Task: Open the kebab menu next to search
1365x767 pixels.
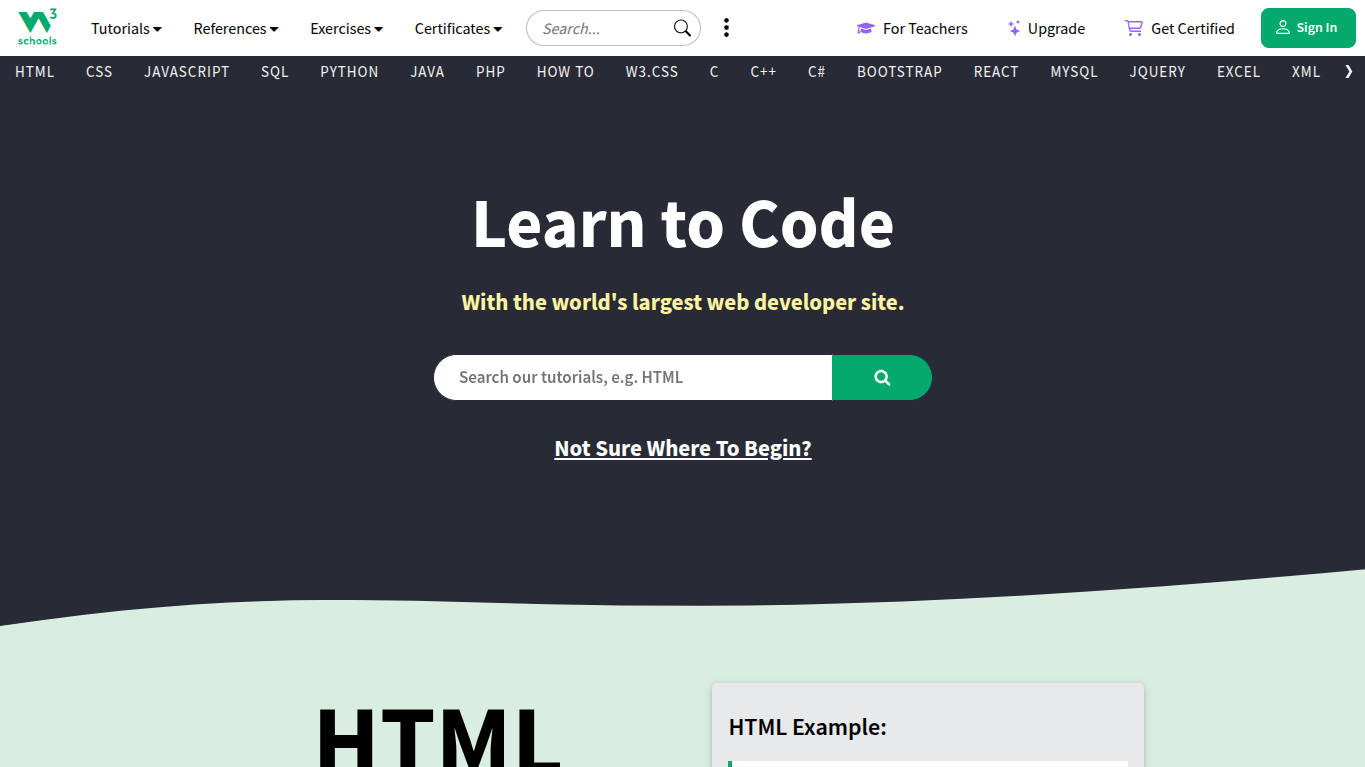Action: point(726,27)
